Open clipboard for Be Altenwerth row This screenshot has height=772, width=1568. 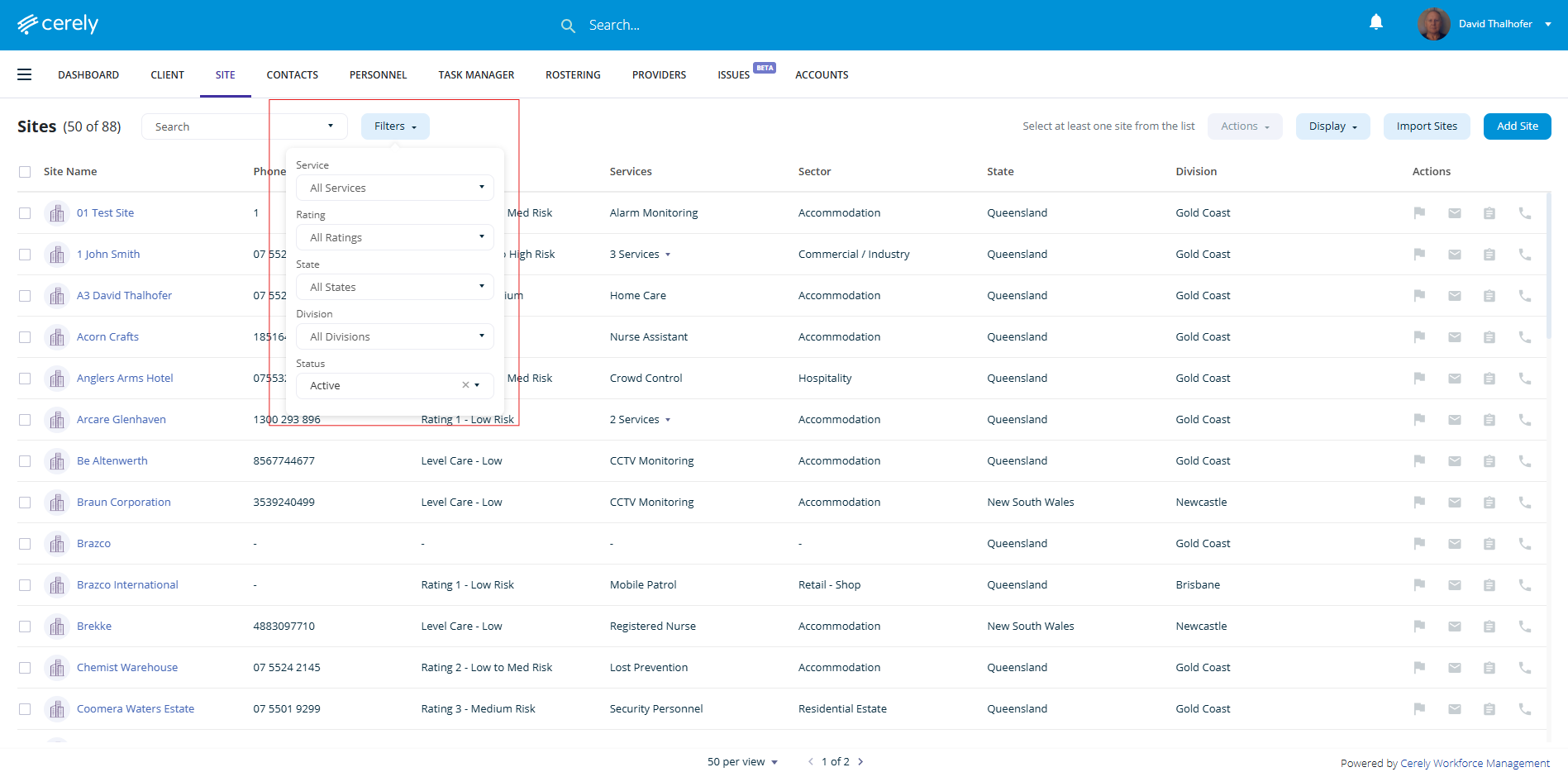point(1489,461)
